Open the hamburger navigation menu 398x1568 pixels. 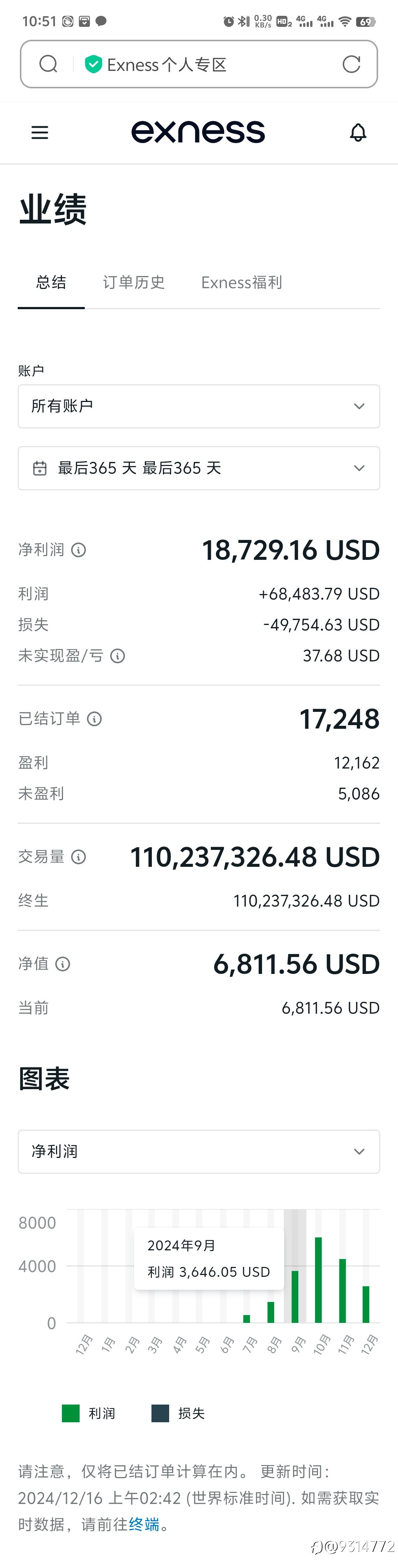40,133
